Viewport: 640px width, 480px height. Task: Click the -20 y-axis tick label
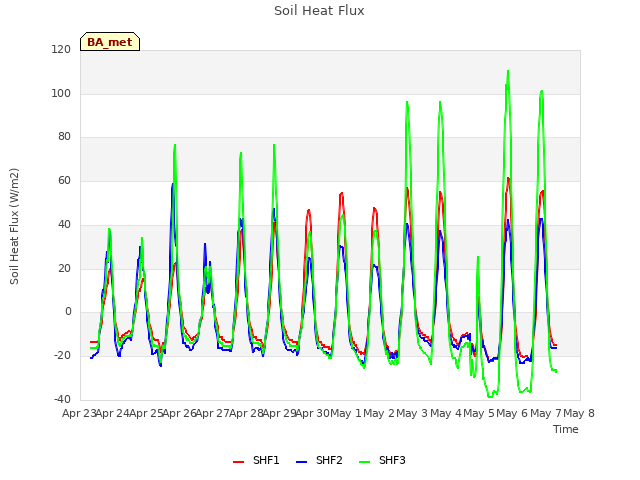coord(62,356)
